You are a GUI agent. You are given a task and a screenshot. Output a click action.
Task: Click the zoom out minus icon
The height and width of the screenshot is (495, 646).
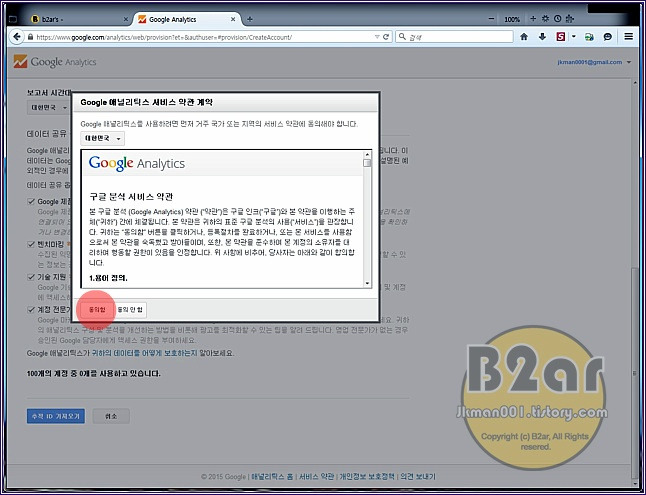point(491,19)
